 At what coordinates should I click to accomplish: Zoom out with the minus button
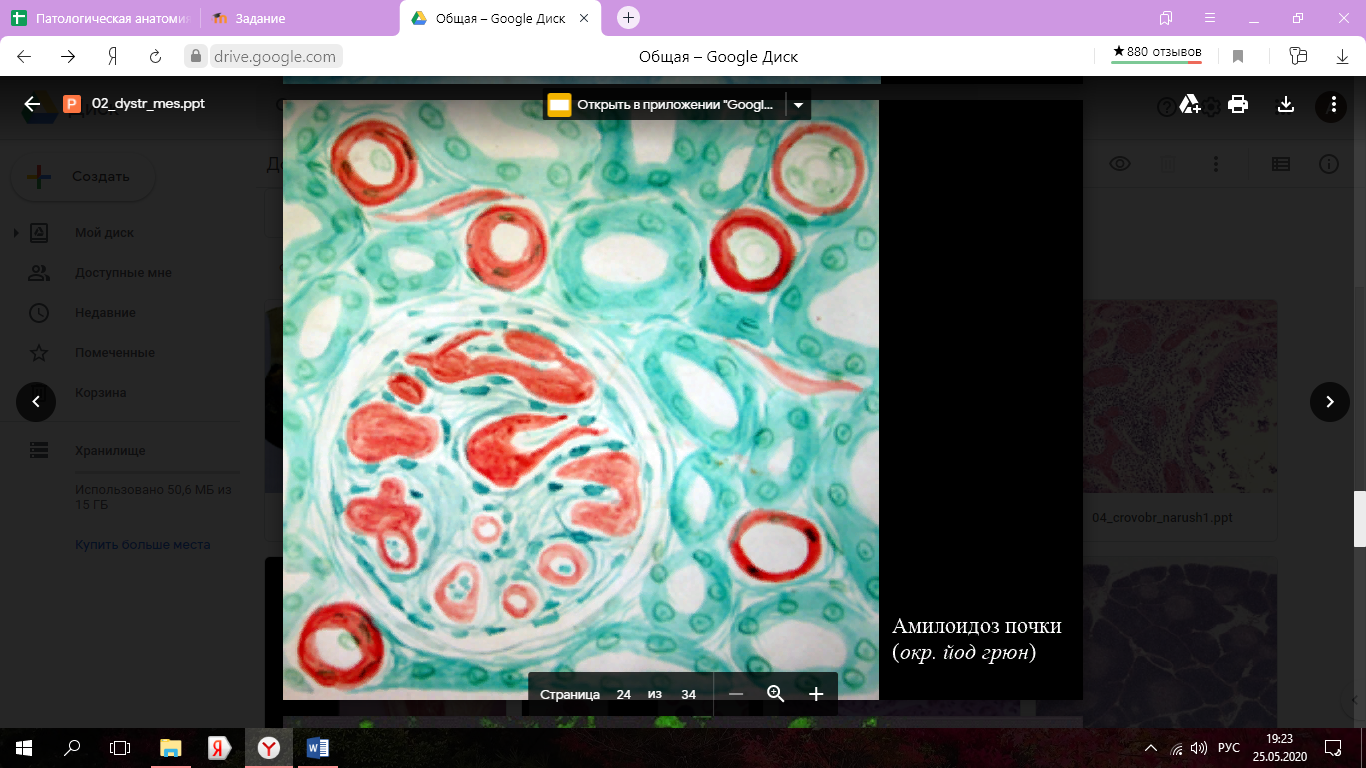point(736,694)
